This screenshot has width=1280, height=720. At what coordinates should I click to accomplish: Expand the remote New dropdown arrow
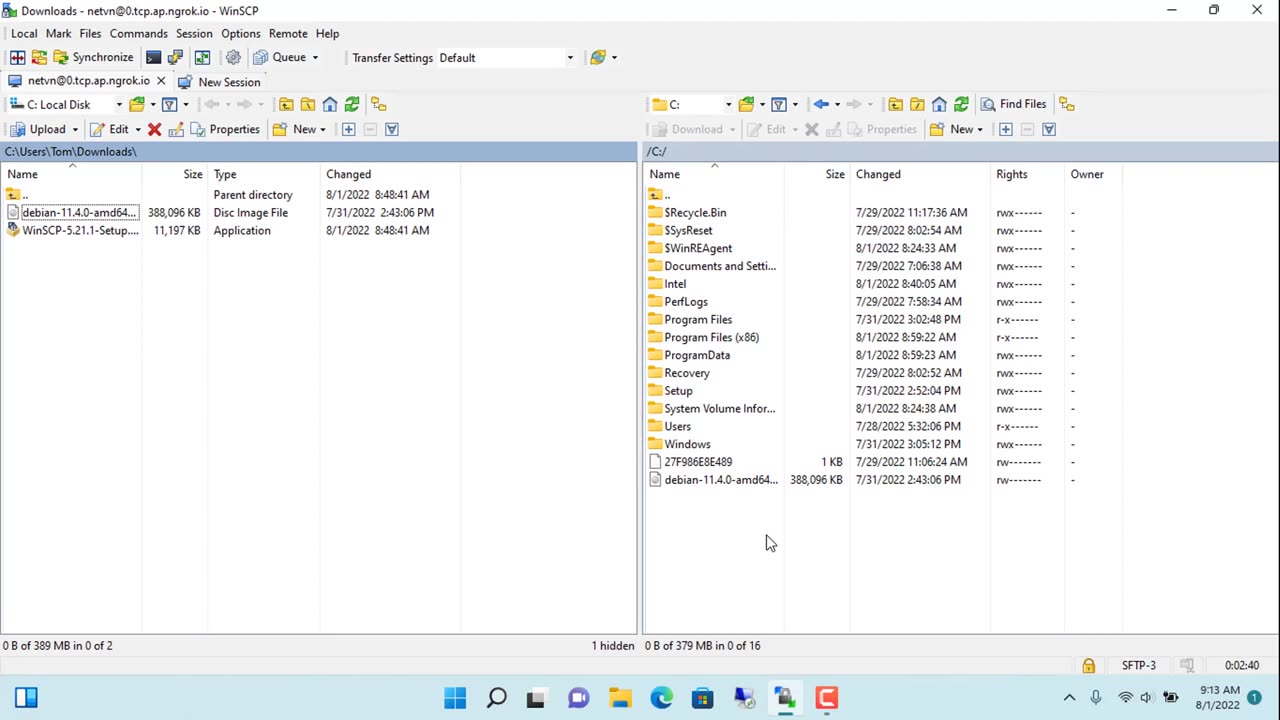[x=979, y=129]
